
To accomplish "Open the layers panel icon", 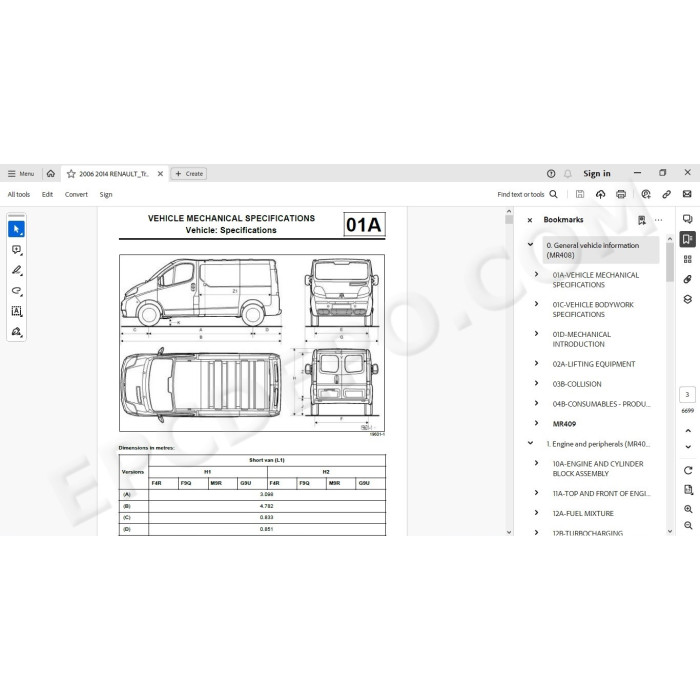I will pos(688,300).
